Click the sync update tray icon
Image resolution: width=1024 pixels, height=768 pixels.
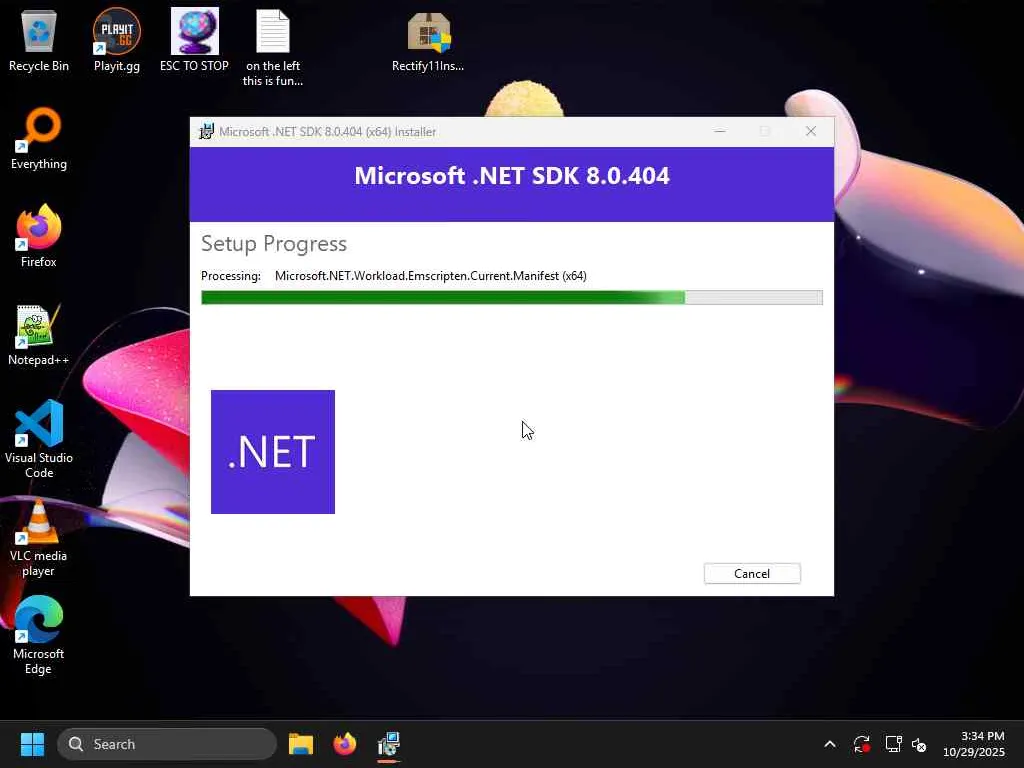(x=861, y=744)
